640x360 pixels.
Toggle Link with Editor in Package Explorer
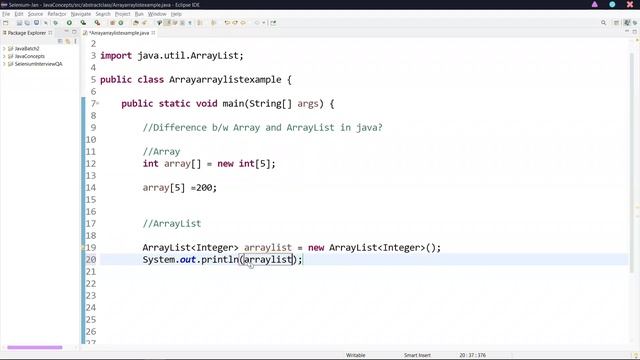[x=68, y=41]
